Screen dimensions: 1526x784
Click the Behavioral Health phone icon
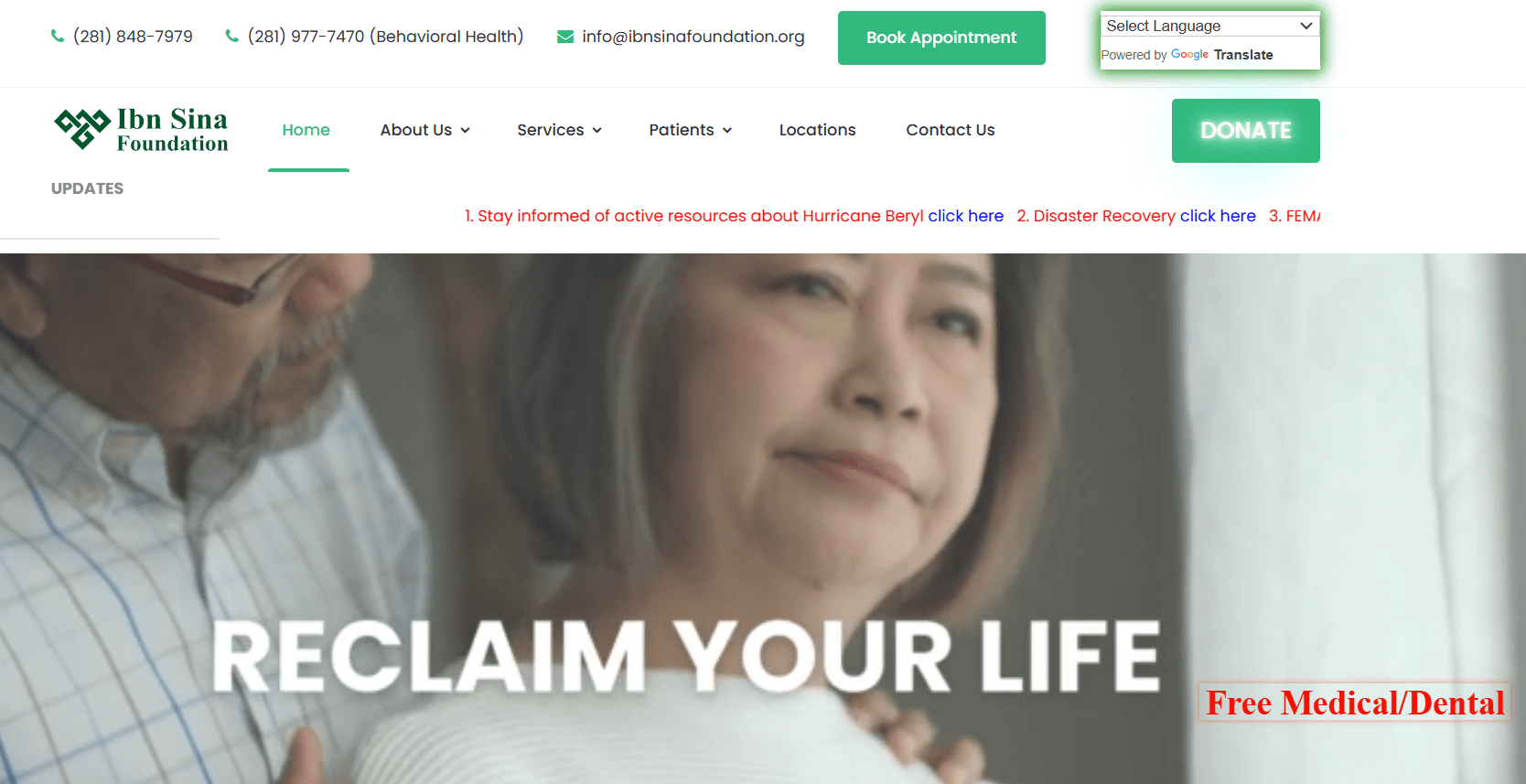(x=232, y=36)
